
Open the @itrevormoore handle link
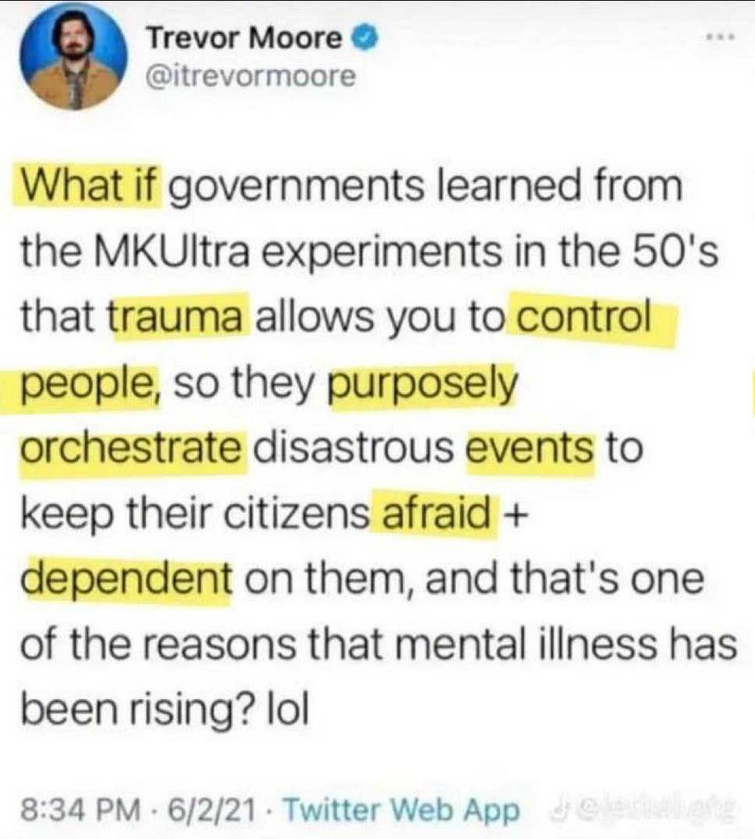pos(250,76)
